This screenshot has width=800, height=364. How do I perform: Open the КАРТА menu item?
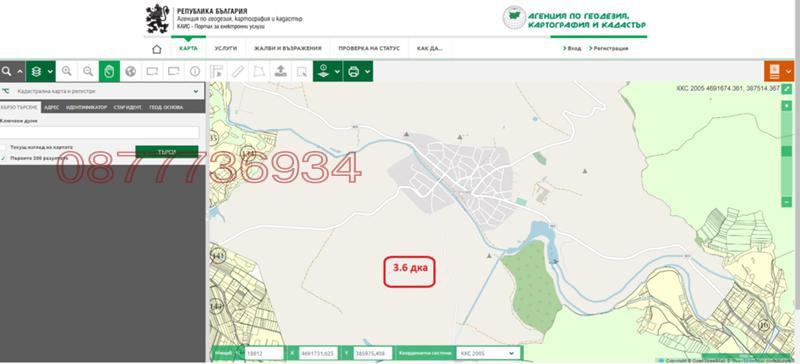tap(188, 48)
